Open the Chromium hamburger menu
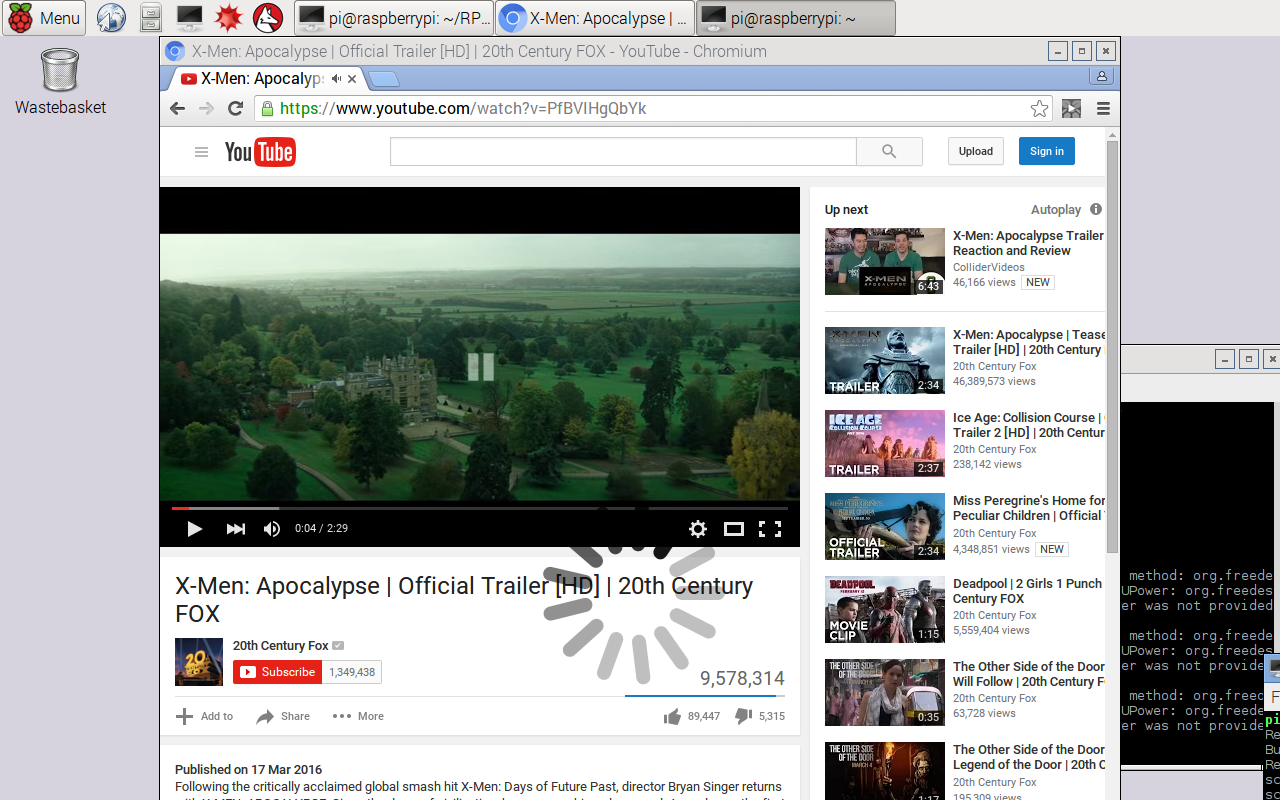The image size is (1280, 800). 1104,109
